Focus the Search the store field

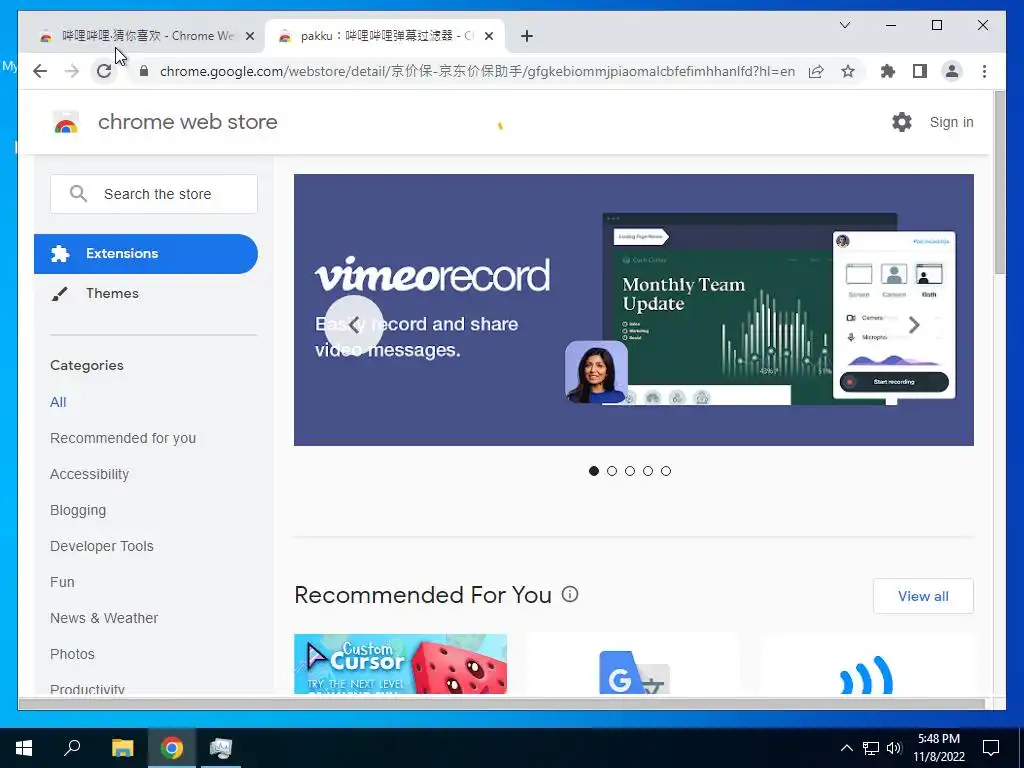pyautogui.click(x=154, y=194)
